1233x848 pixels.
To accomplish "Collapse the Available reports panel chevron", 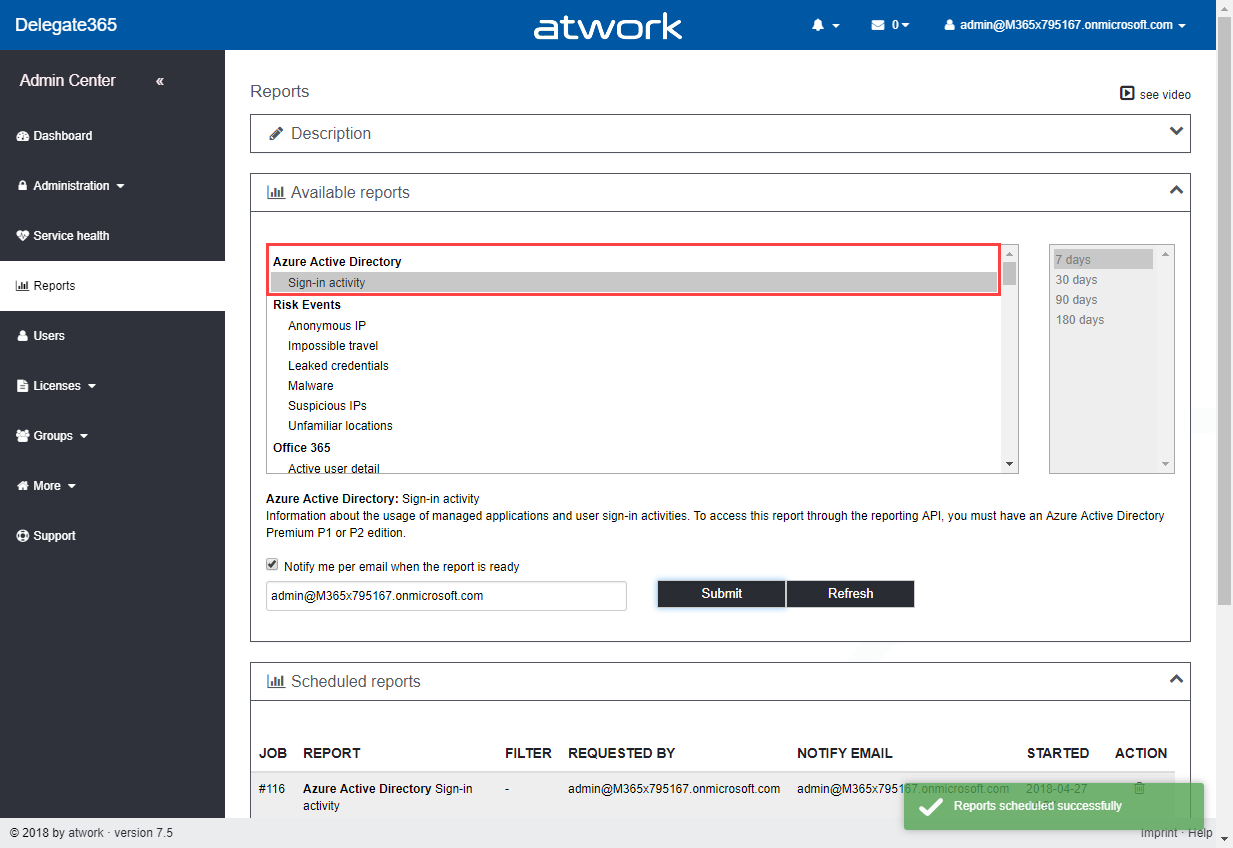I will click(1176, 190).
